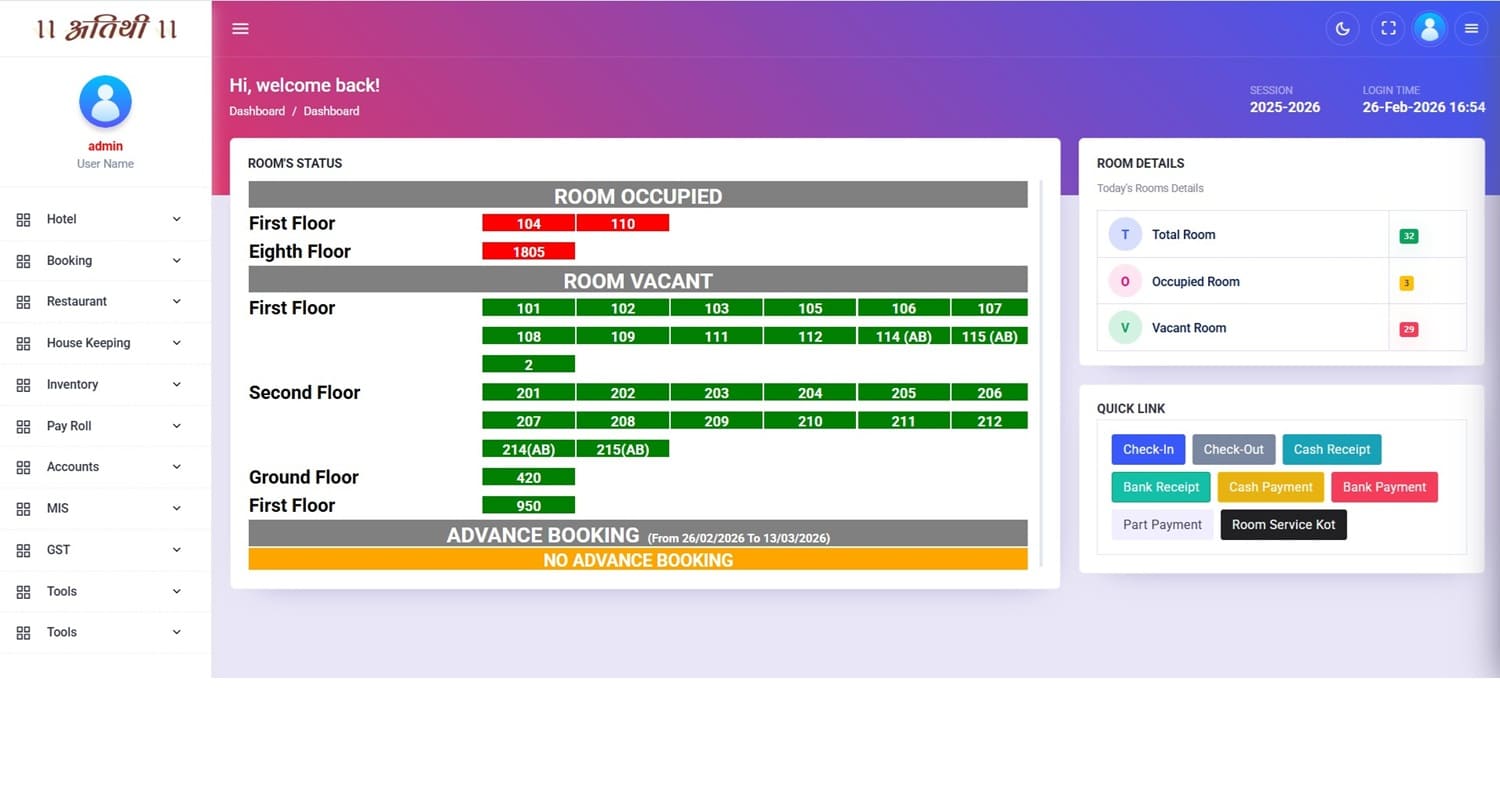1500x800 pixels.
Task: Open the sidebar hamburger menu icon
Action: coord(240,28)
